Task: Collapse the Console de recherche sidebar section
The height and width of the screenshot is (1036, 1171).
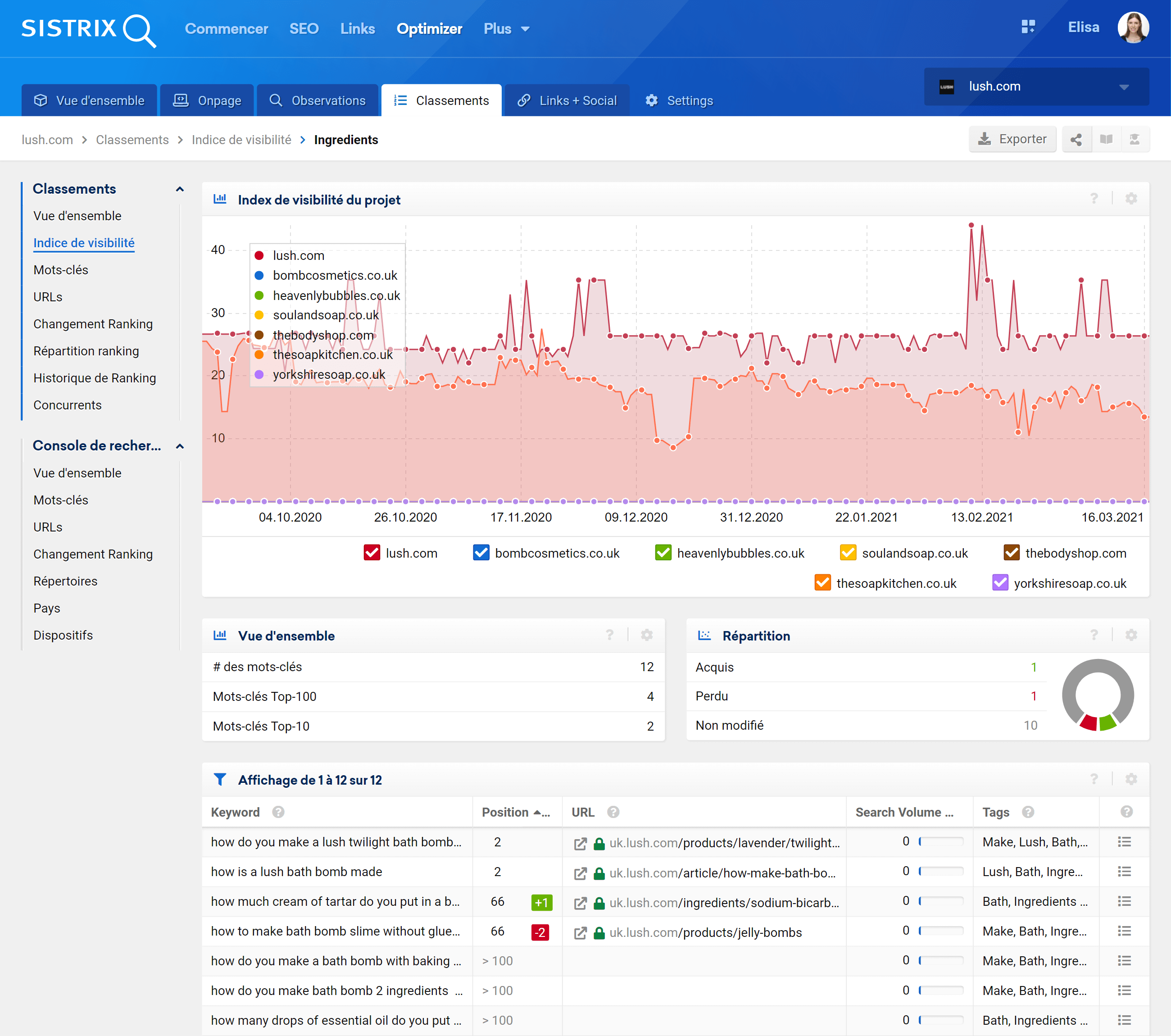Action: click(179, 446)
